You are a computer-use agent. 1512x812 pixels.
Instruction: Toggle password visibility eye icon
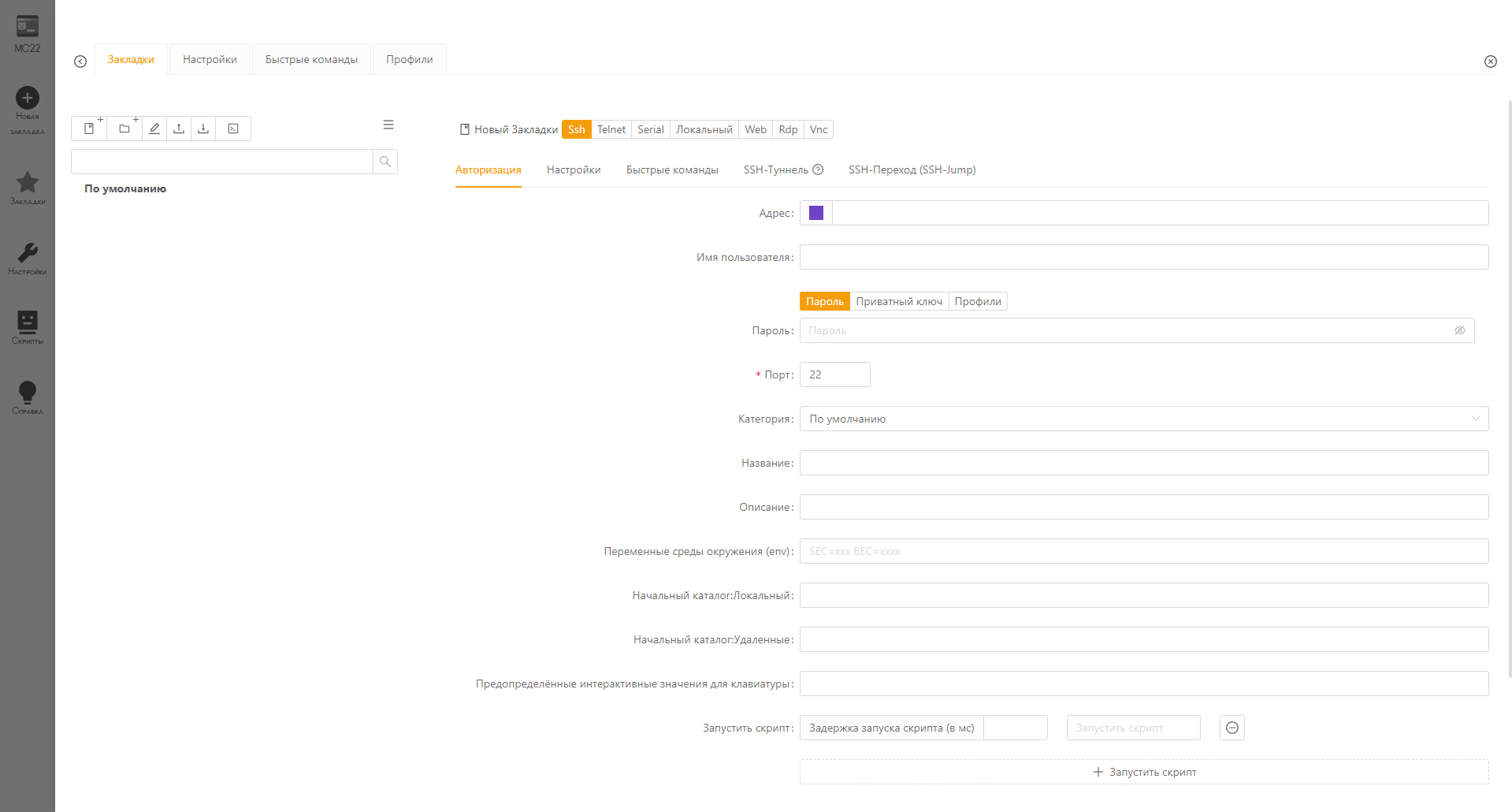click(x=1459, y=330)
